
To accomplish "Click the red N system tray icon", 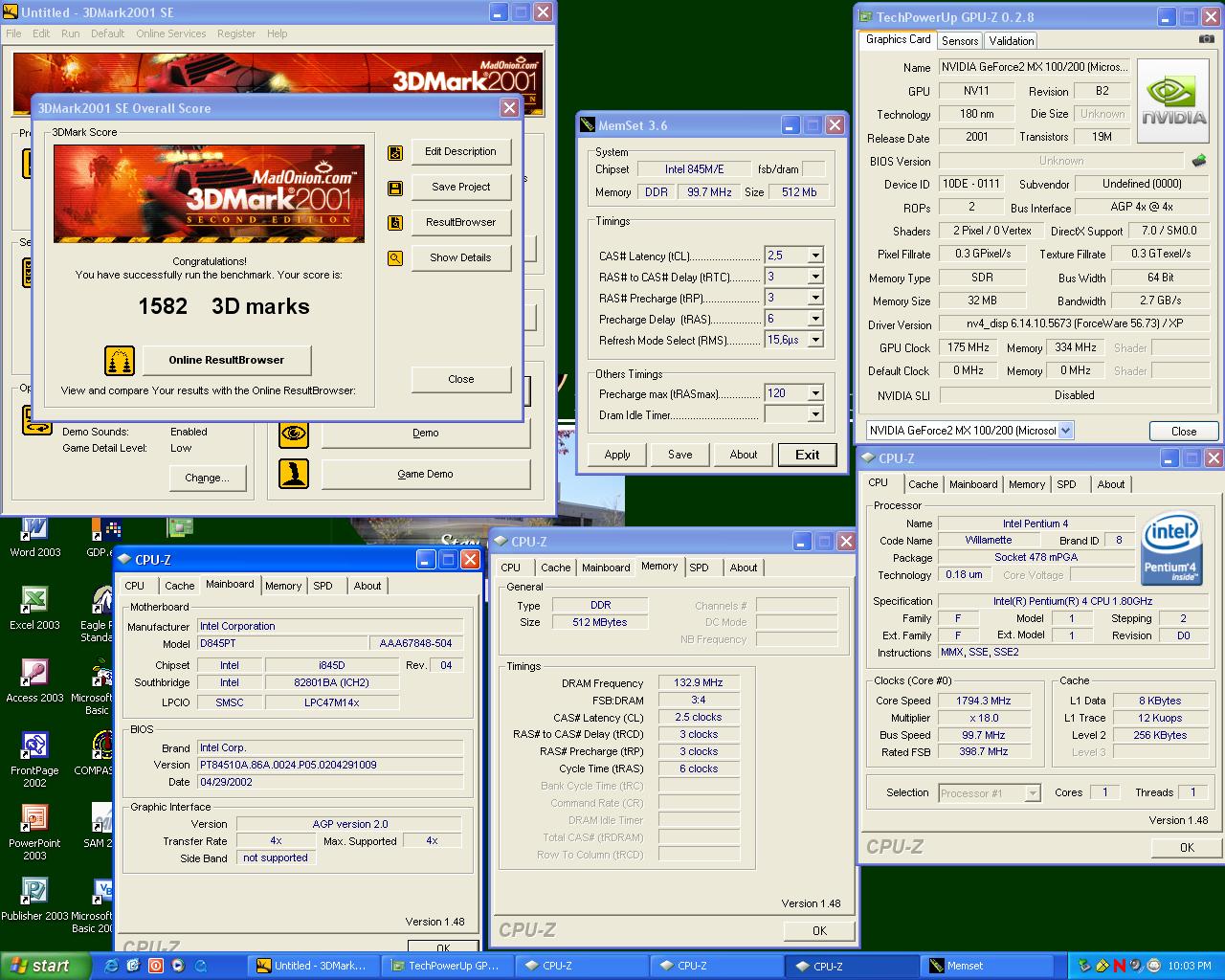I will [x=1120, y=966].
